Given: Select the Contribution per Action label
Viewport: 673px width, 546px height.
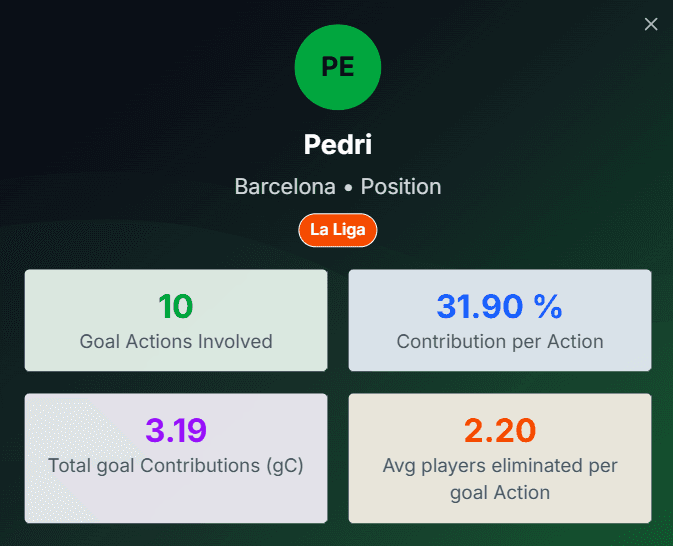Looking at the screenshot, I should pos(499,341).
